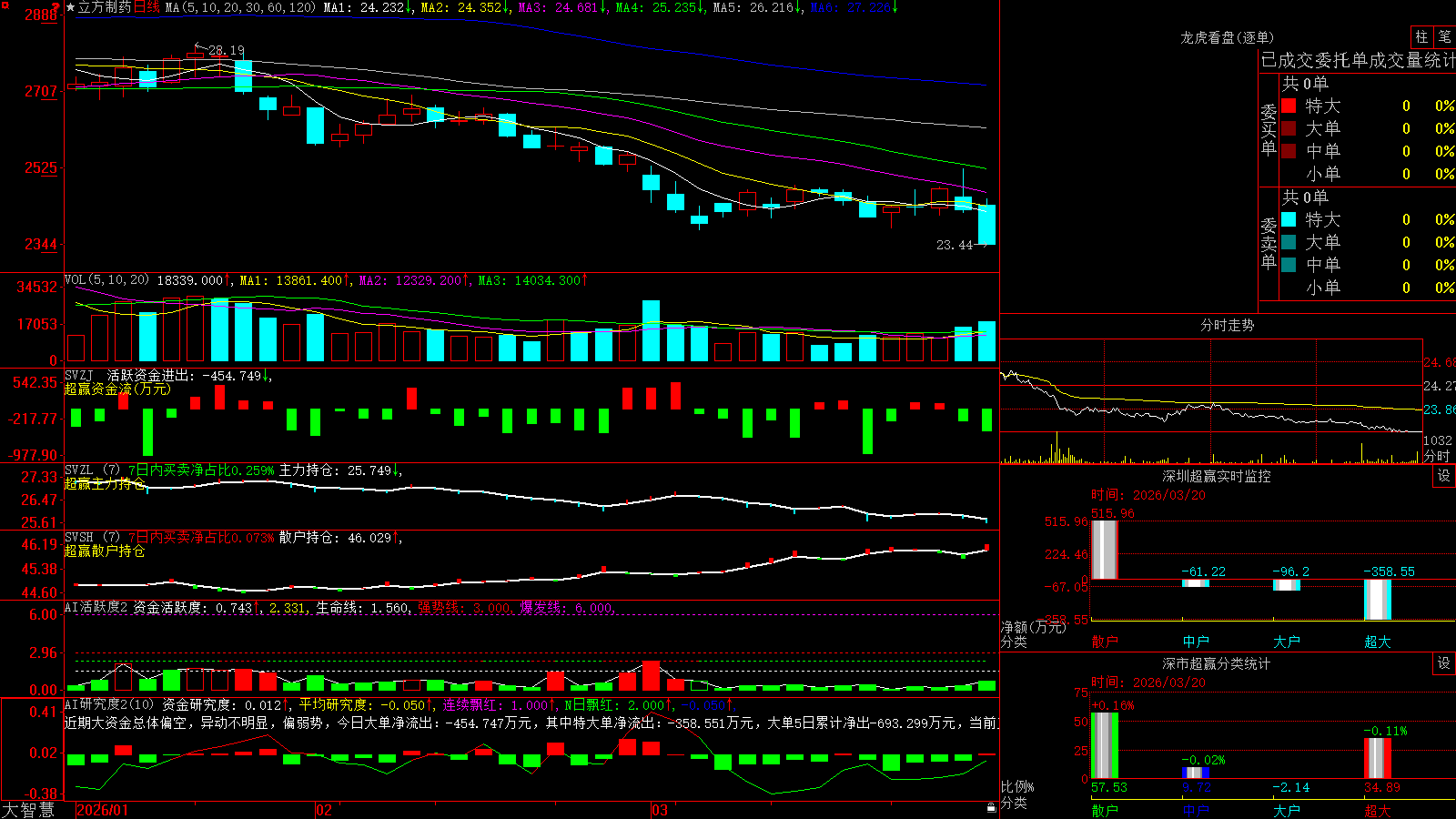Click the 03 month axis marker
Viewport: 1456px width, 819px height.
[660, 810]
